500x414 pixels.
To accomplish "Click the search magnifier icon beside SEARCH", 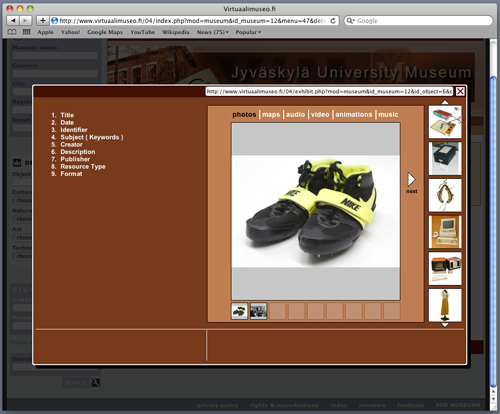I will coord(95,383).
